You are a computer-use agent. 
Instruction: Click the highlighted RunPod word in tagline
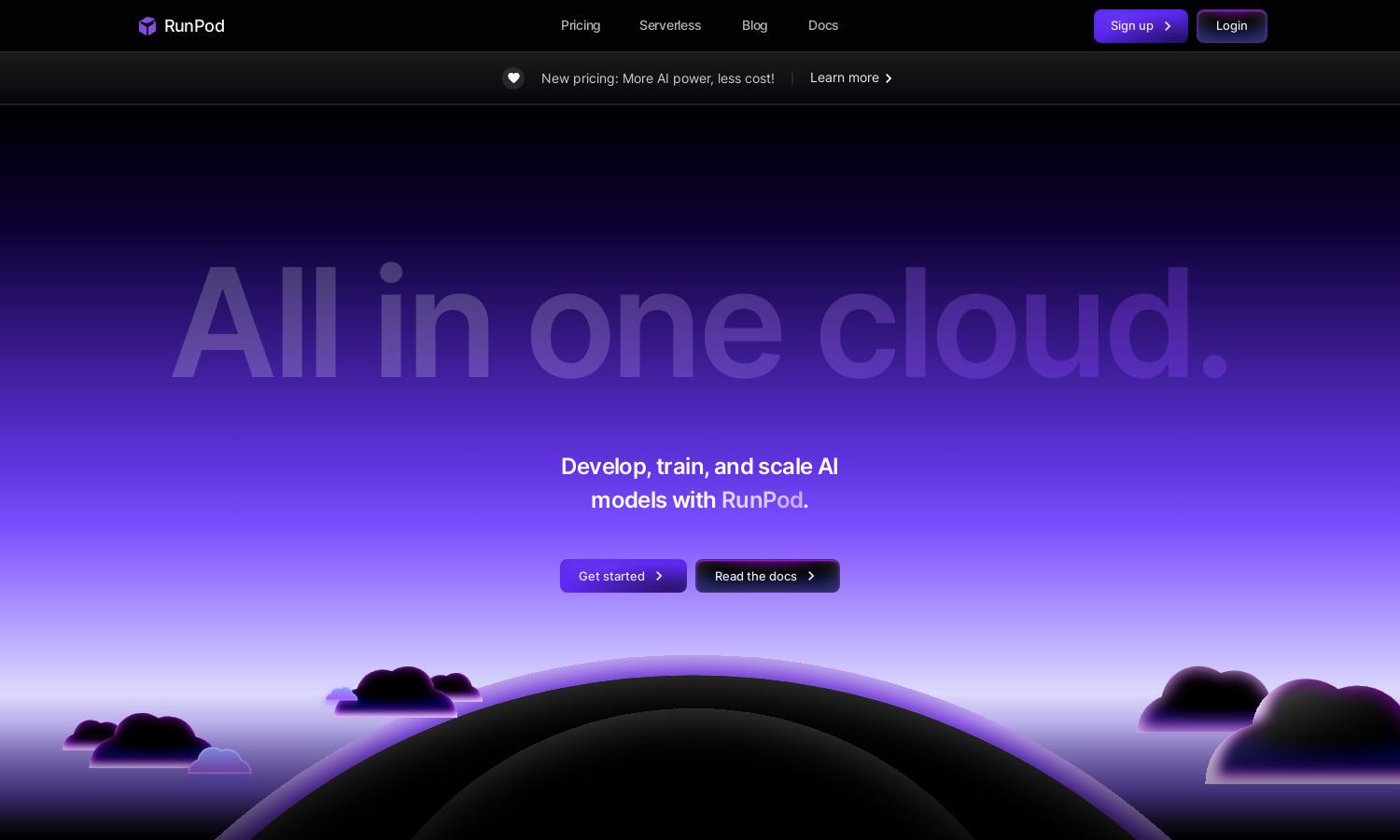(762, 500)
